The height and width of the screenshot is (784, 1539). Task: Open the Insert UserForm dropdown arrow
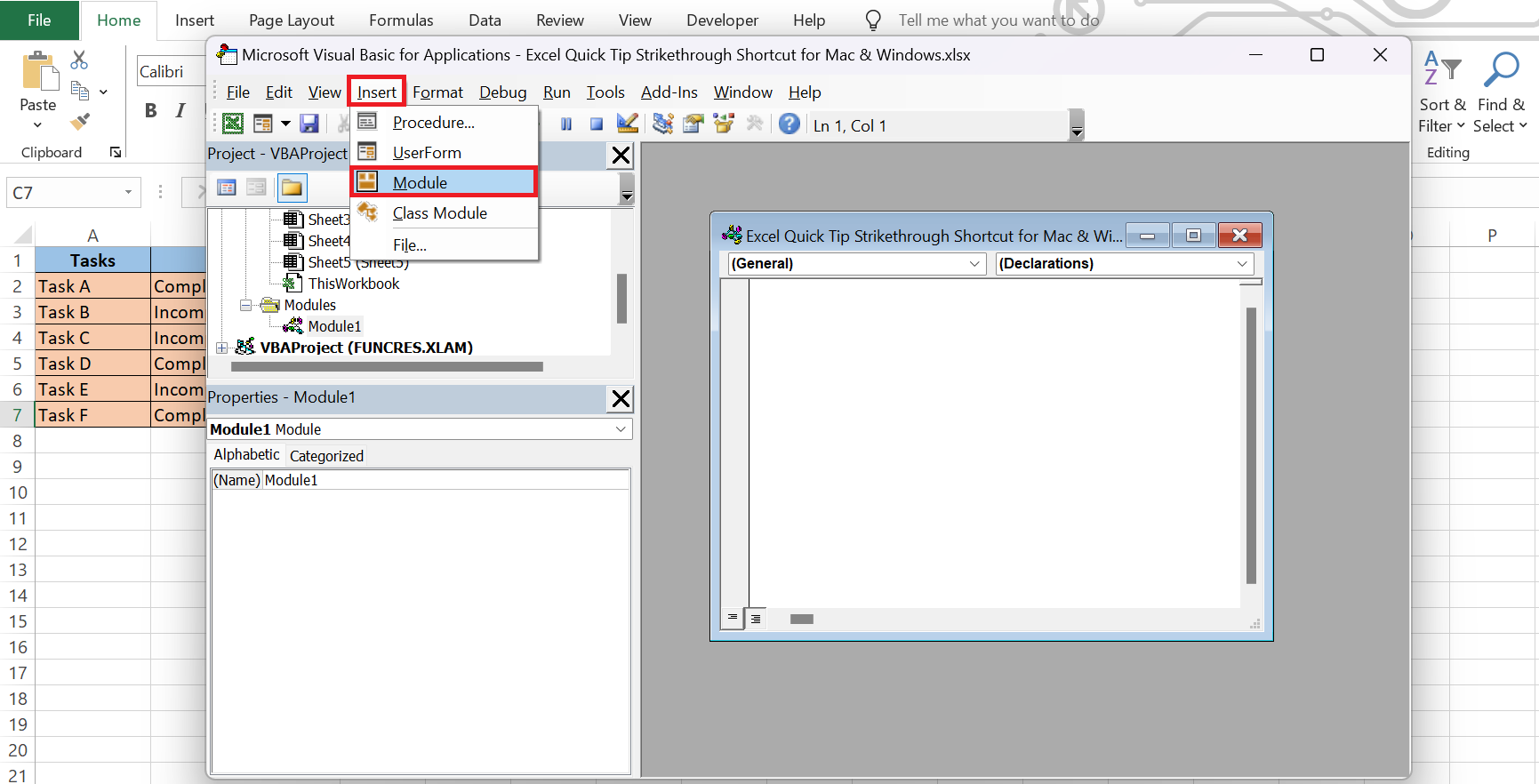coord(285,124)
